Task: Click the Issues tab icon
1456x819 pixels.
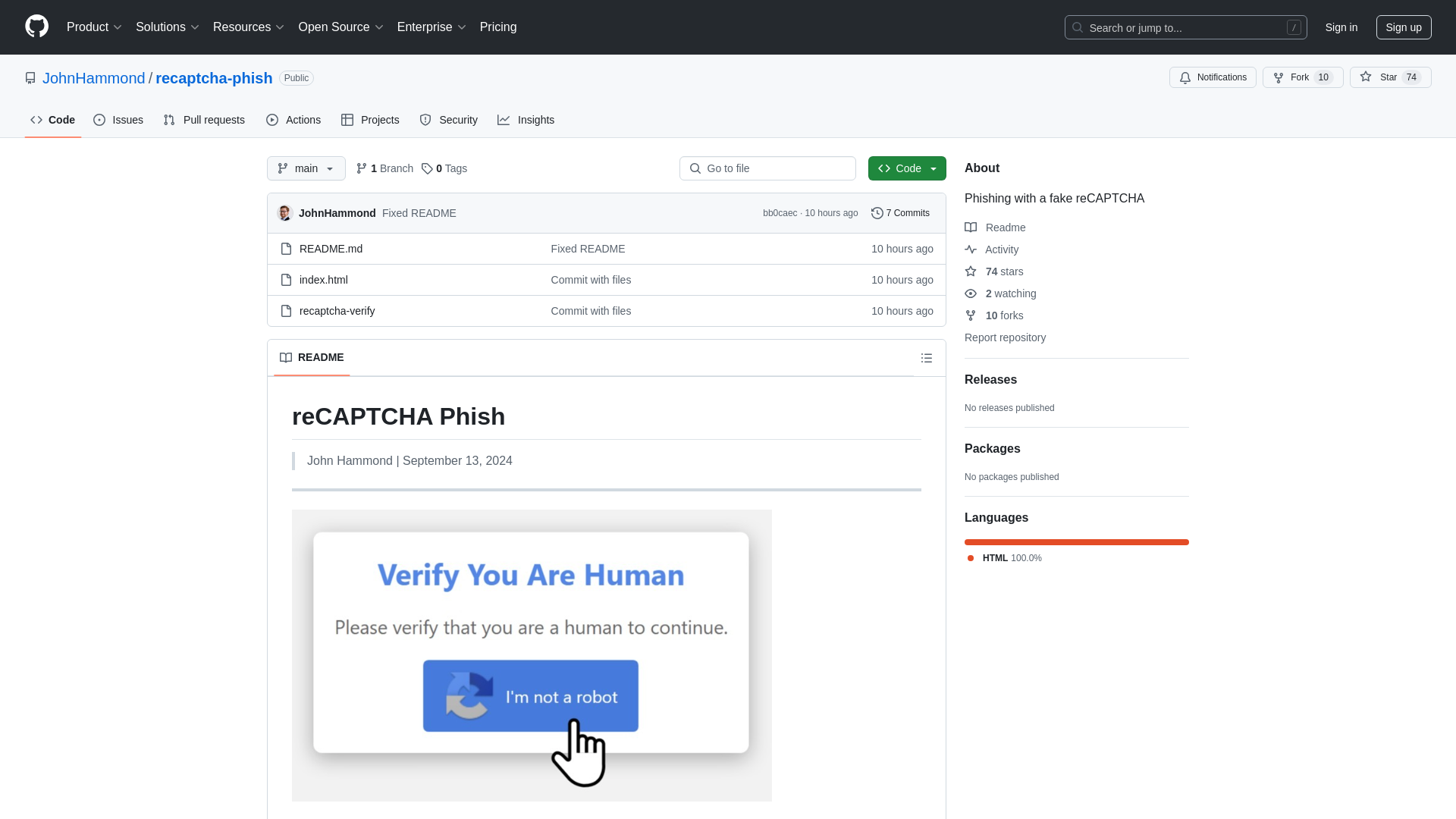Action: click(x=100, y=120)
